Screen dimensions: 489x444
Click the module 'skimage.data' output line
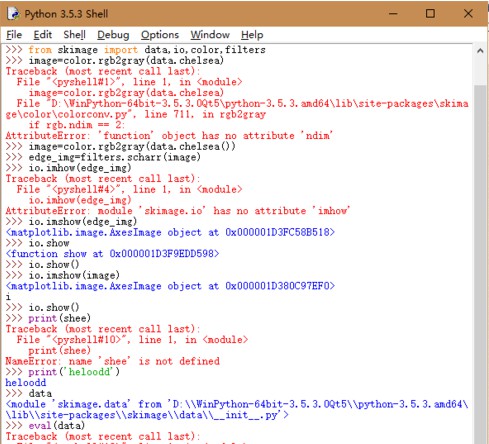coord(237,409)
